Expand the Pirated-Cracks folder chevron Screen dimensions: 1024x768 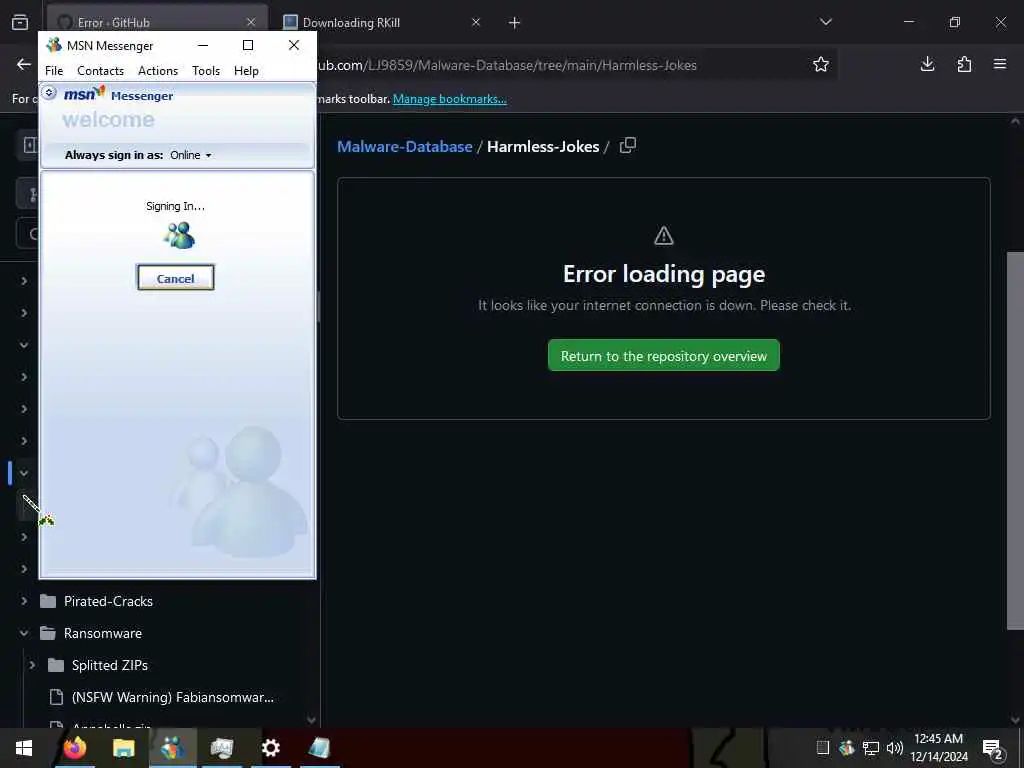(24, 601)
